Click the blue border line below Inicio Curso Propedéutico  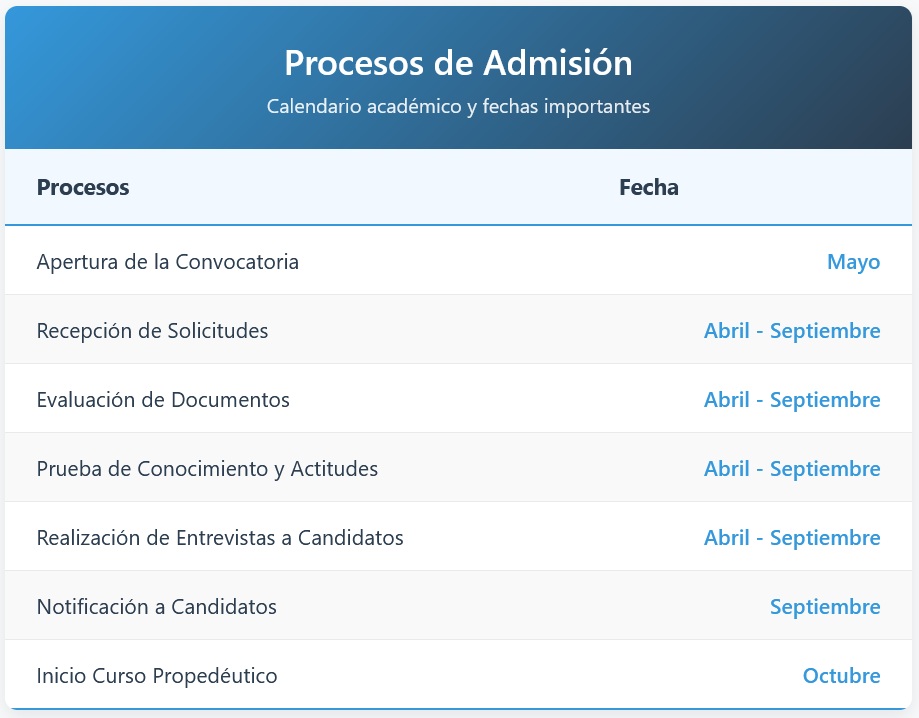coord(458,709)
